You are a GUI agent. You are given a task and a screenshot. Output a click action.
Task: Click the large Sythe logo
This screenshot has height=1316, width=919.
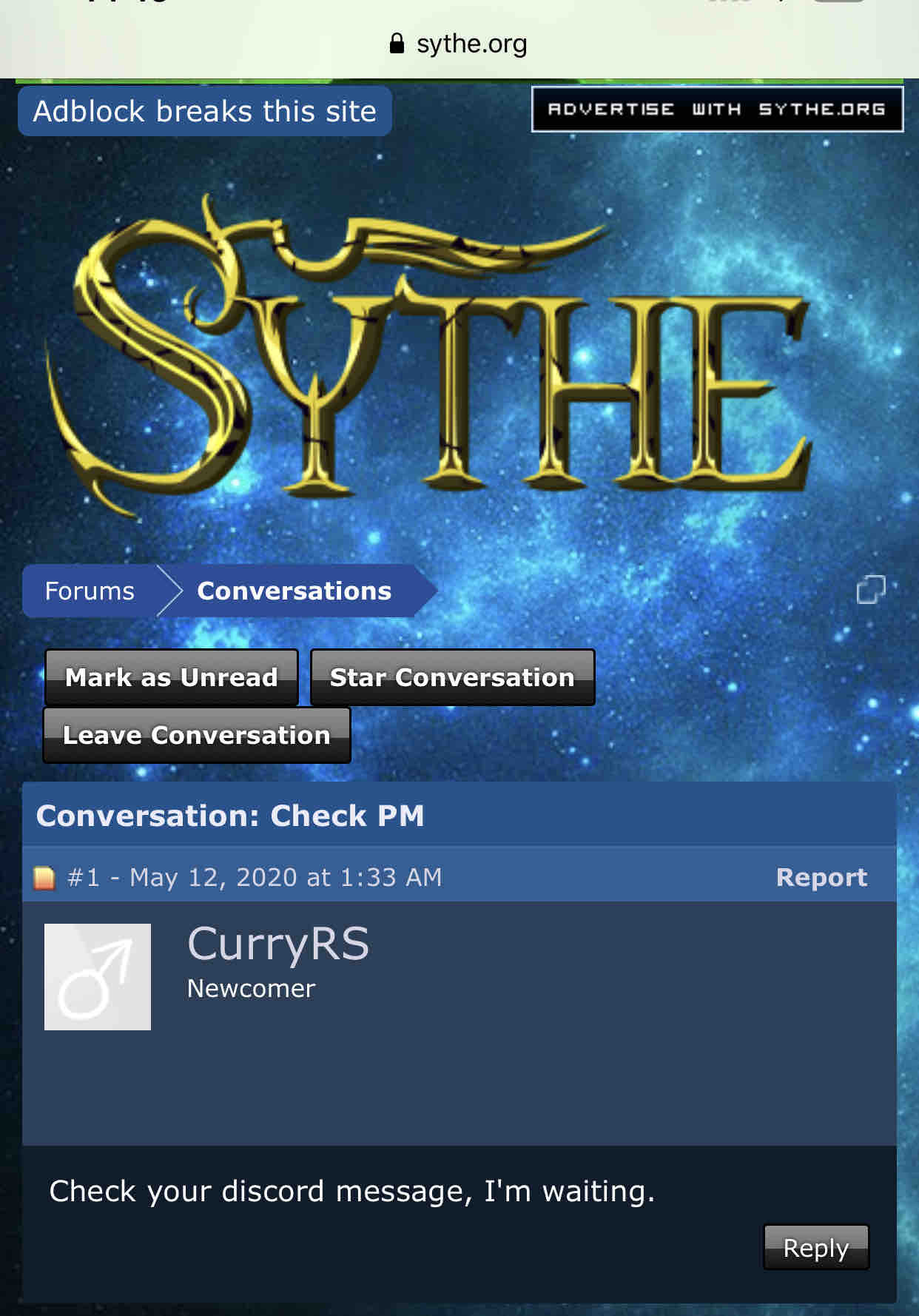coord(429,355)
